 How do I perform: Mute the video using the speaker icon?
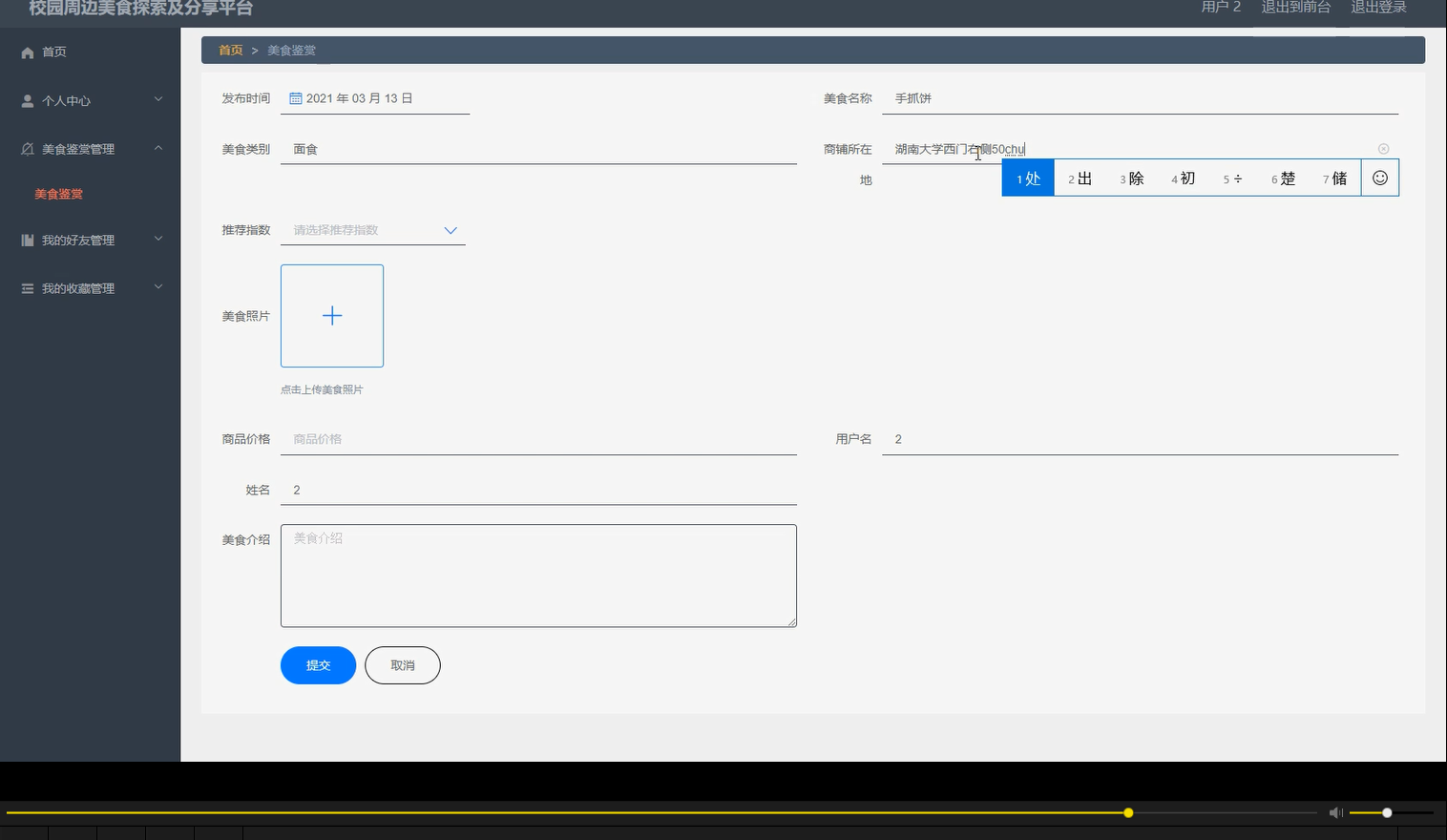tap(1336, 812)
